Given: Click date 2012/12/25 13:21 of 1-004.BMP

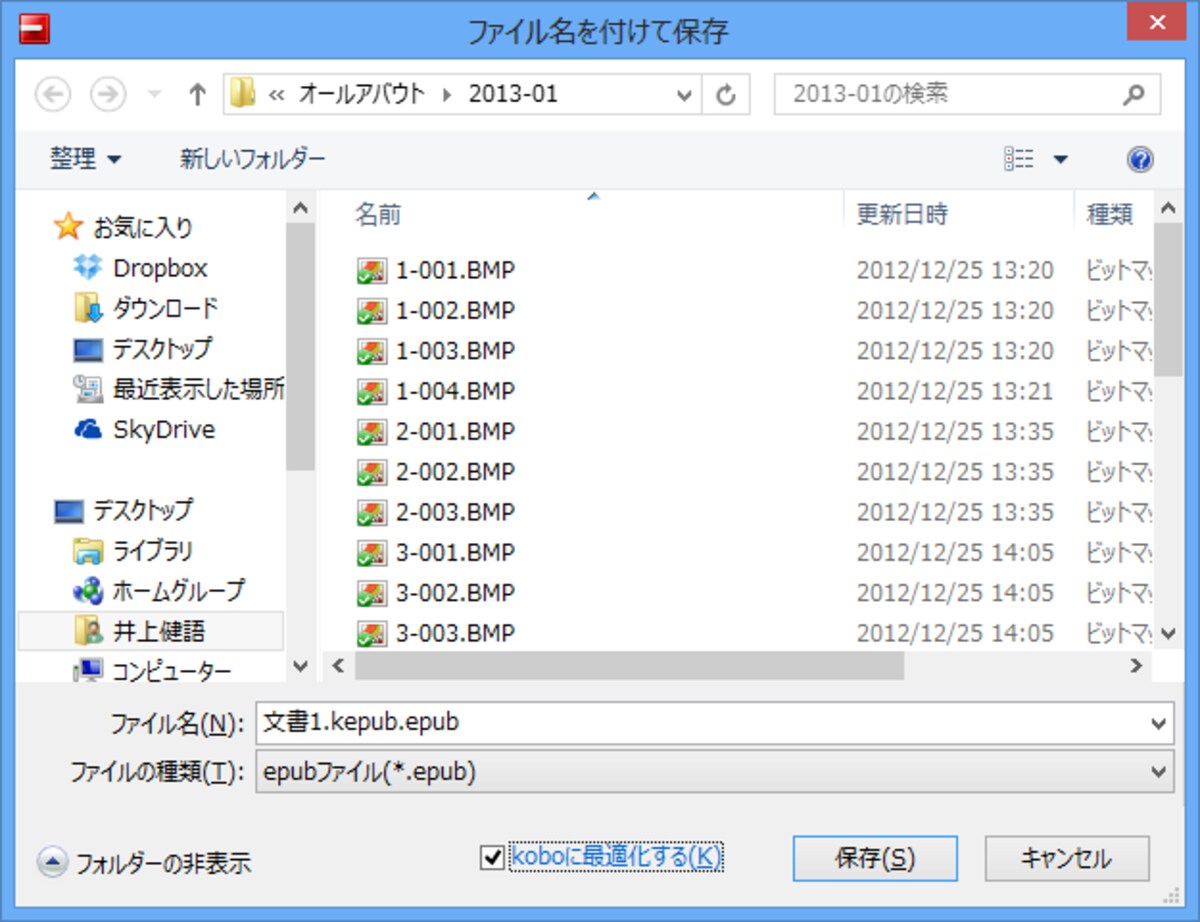Looking at the screenshot, I should pos(955,391).
